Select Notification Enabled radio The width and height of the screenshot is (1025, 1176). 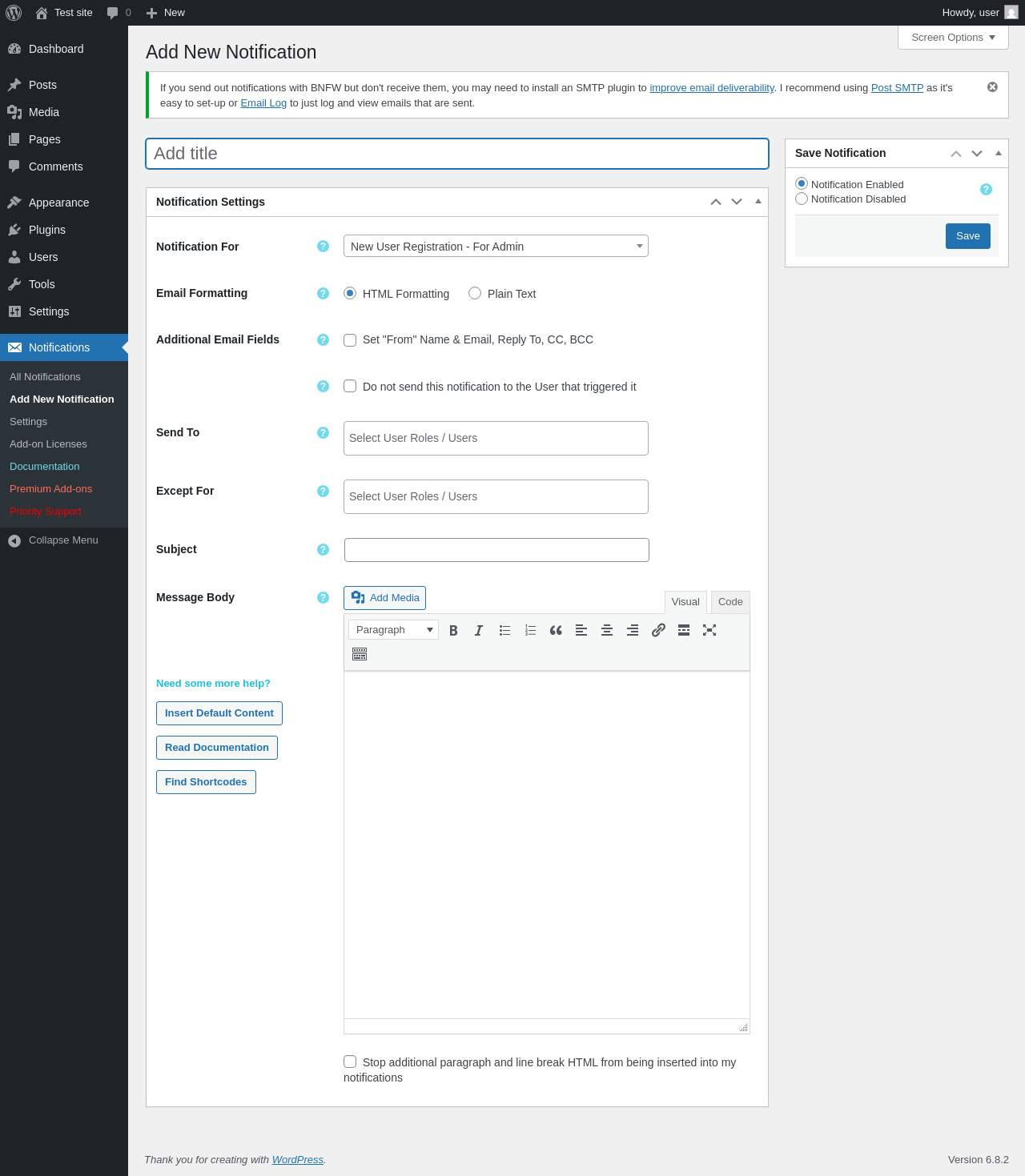click(x=802, y=183)
